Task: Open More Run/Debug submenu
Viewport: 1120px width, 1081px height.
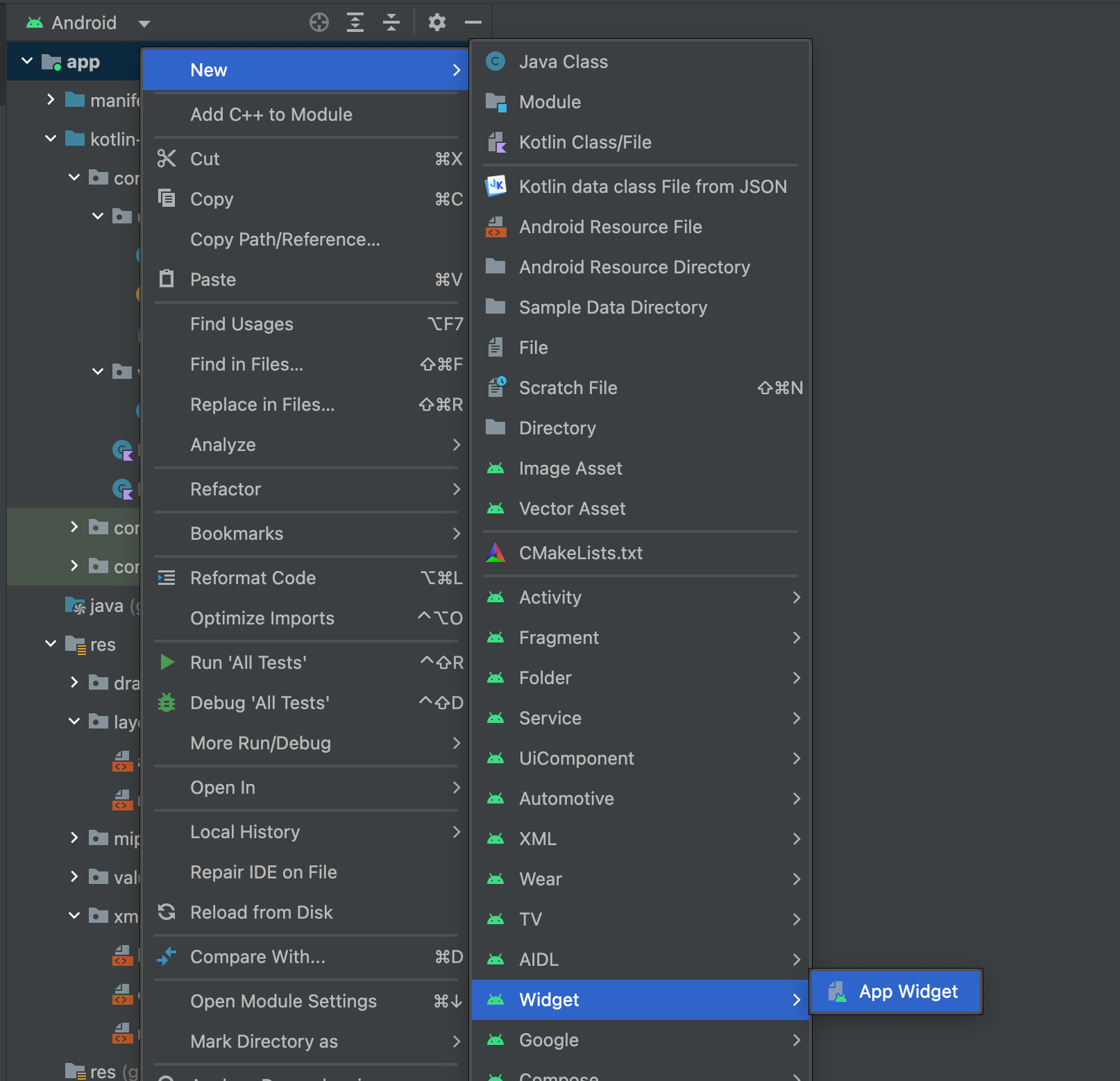Action: tap(305, 743)
